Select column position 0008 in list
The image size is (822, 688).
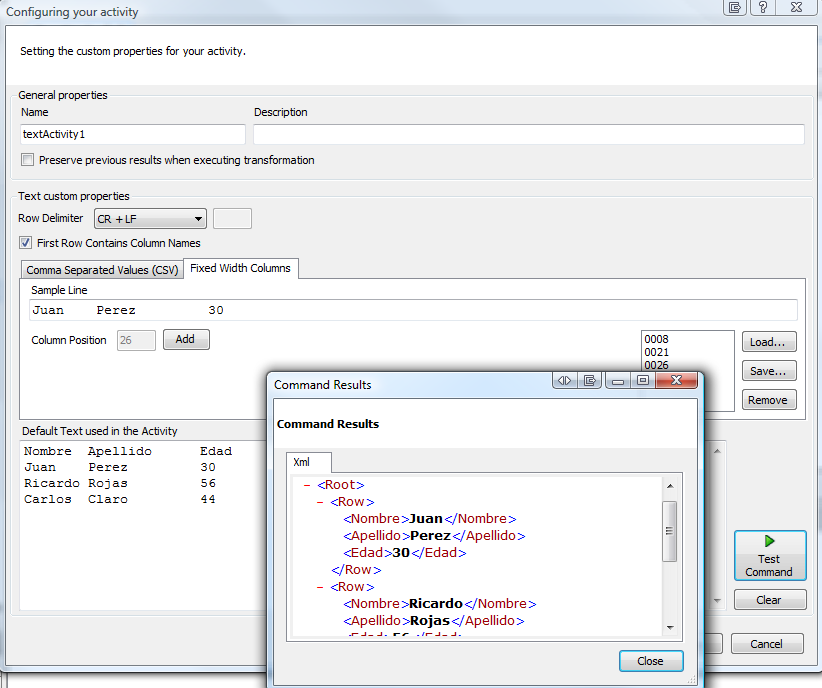[656, 339]
